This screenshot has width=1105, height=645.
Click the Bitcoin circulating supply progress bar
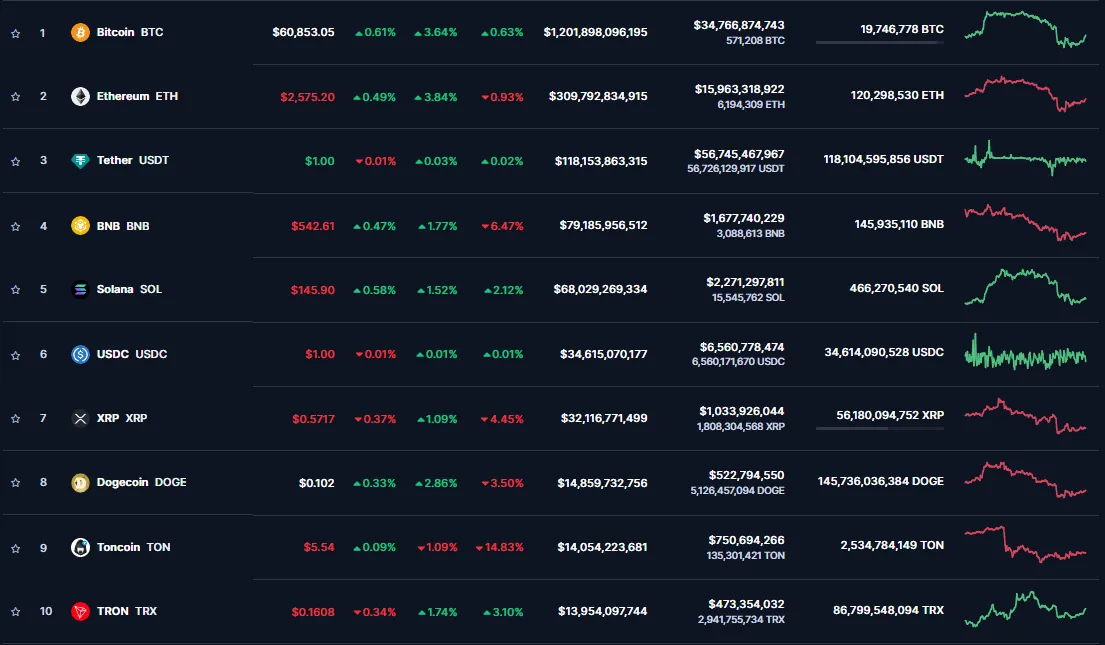(x=879, y=43)
